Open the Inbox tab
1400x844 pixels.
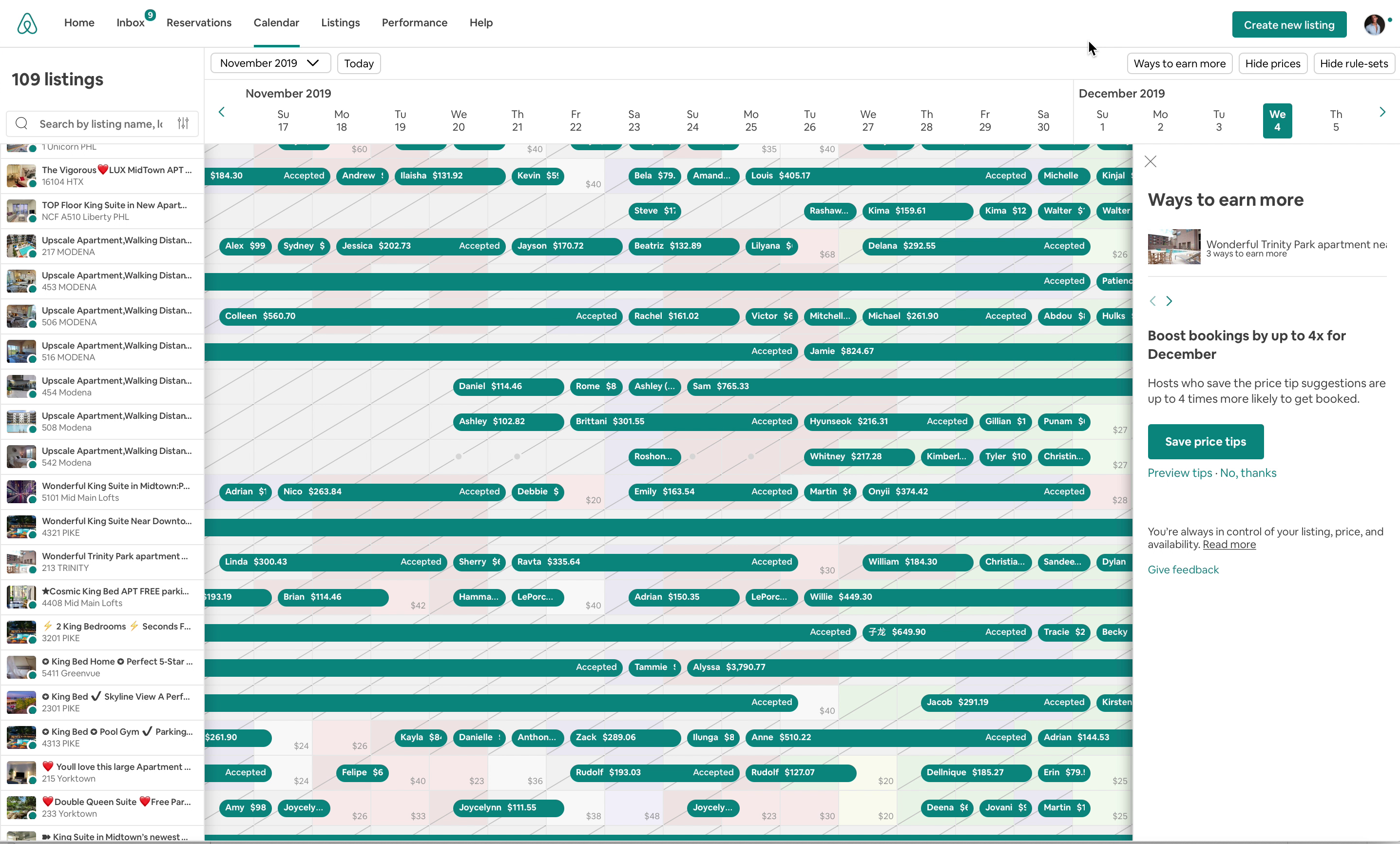pos(130,23)
